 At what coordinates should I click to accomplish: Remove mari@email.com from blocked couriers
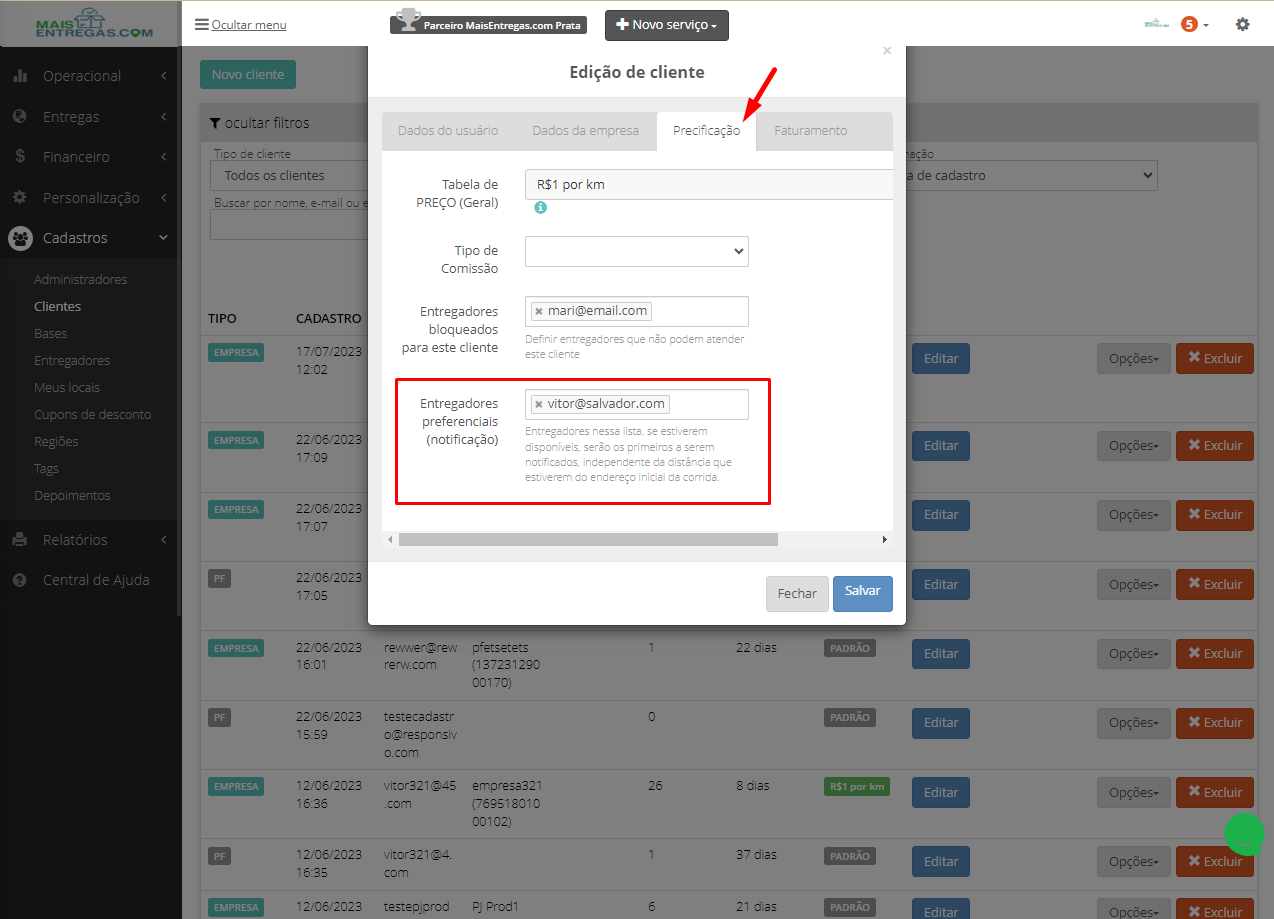[x=539, y=312]
